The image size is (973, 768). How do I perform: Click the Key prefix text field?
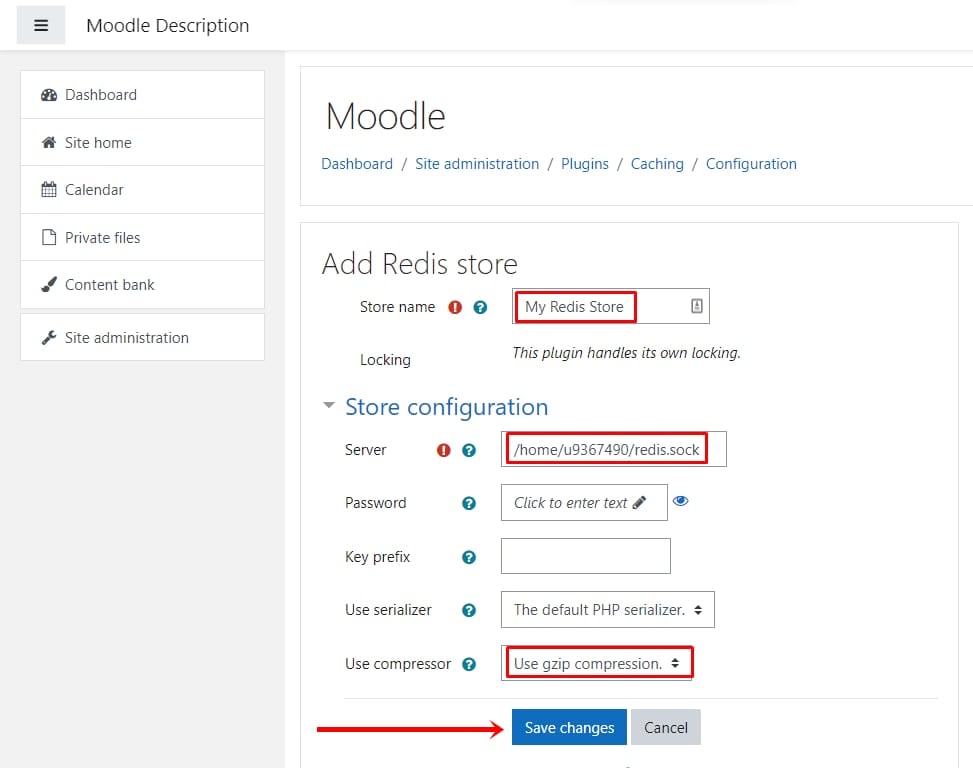point(585,556)
